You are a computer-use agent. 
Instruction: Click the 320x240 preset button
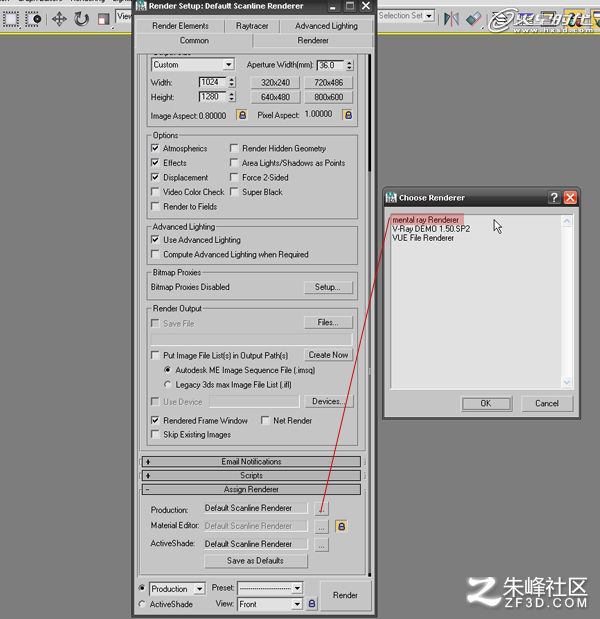click(275, 83)
